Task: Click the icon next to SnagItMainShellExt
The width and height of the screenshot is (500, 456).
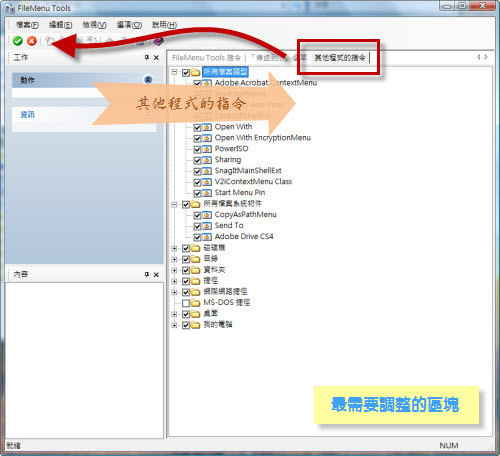Action: point(207,171)
